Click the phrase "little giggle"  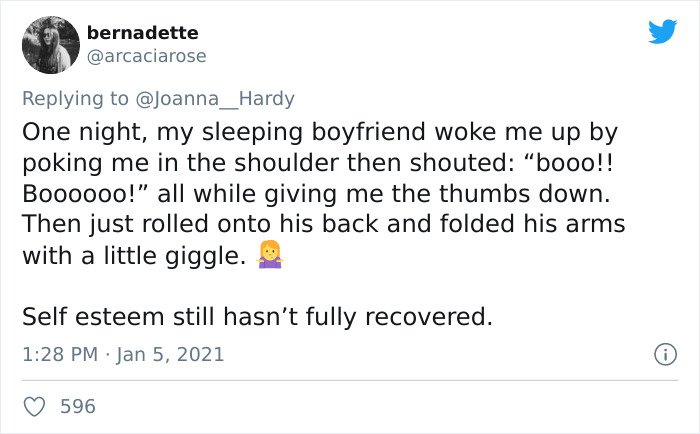click(175, 256)
